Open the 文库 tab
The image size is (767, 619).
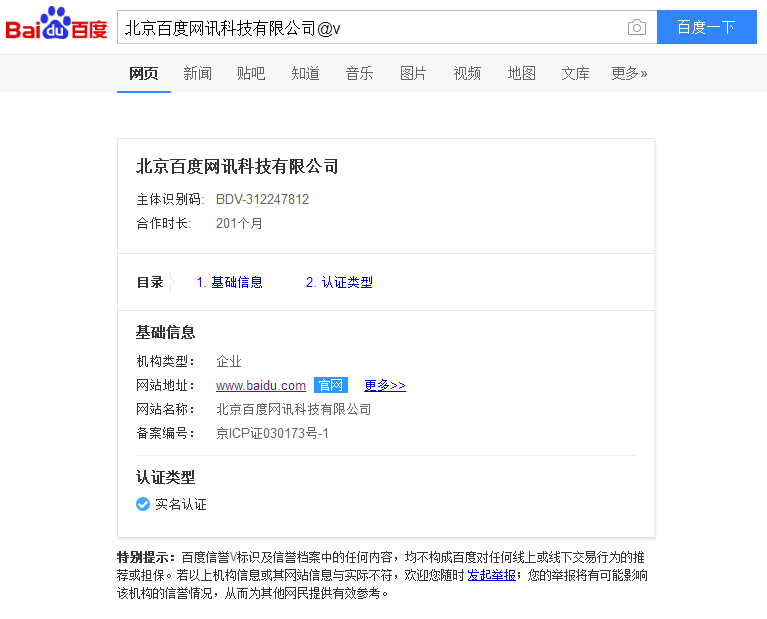coord(575,73)
